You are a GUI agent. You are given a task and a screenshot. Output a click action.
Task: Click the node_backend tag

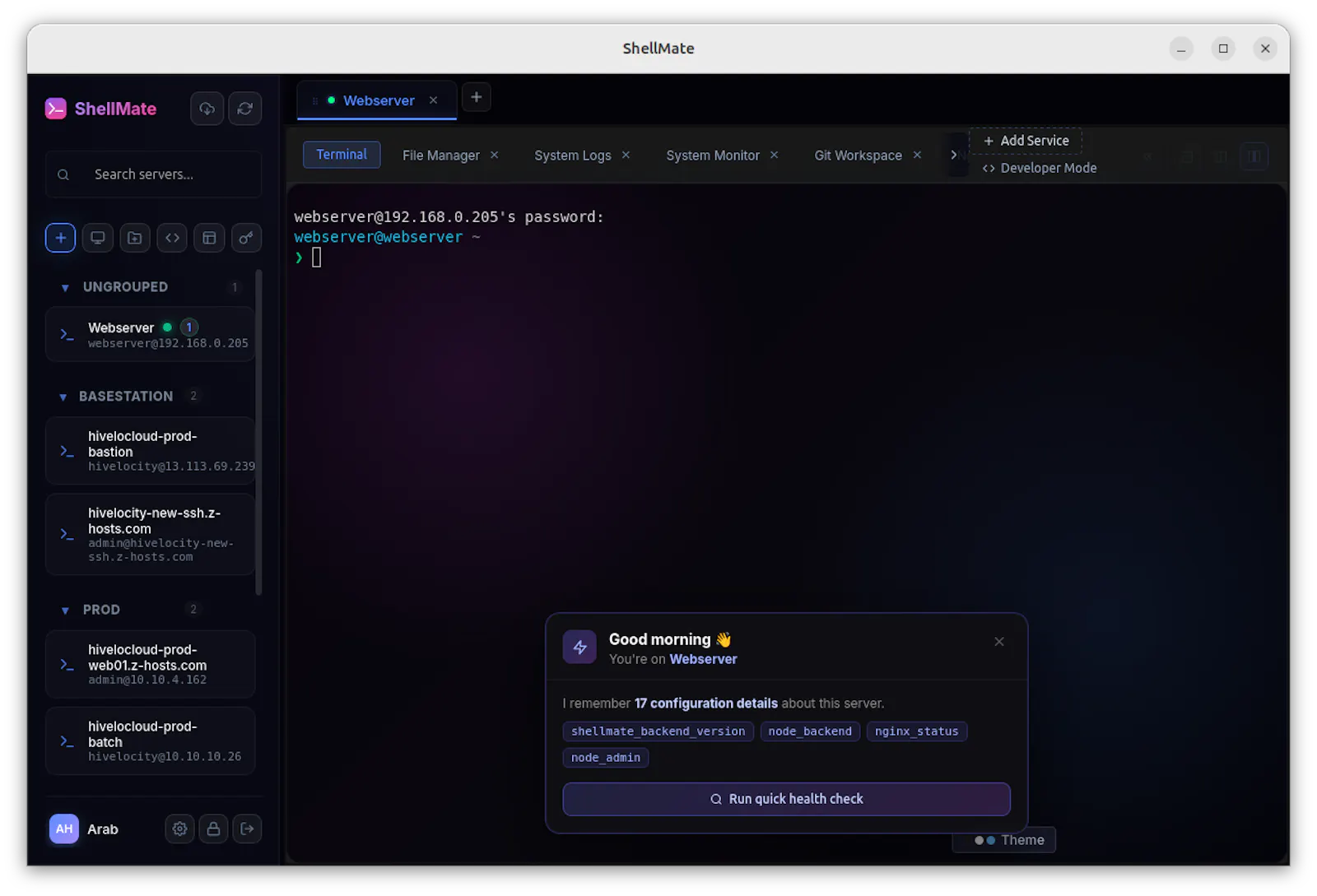click(x=810, y=731)
